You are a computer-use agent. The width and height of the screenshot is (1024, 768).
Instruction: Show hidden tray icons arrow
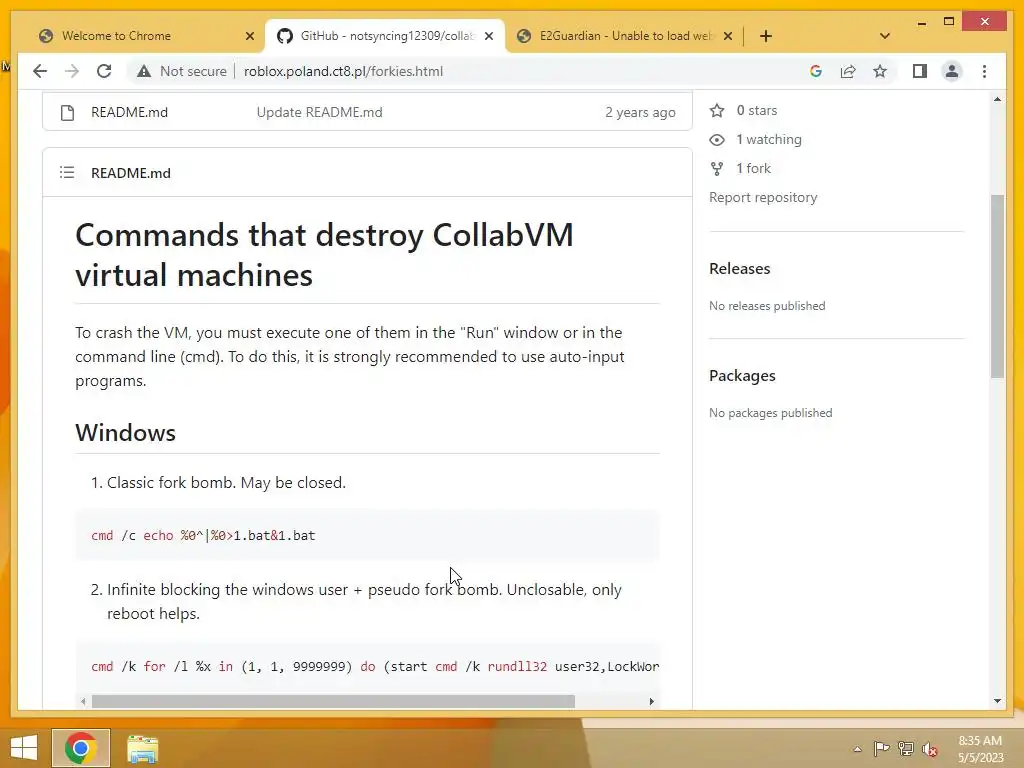point(857,749)
